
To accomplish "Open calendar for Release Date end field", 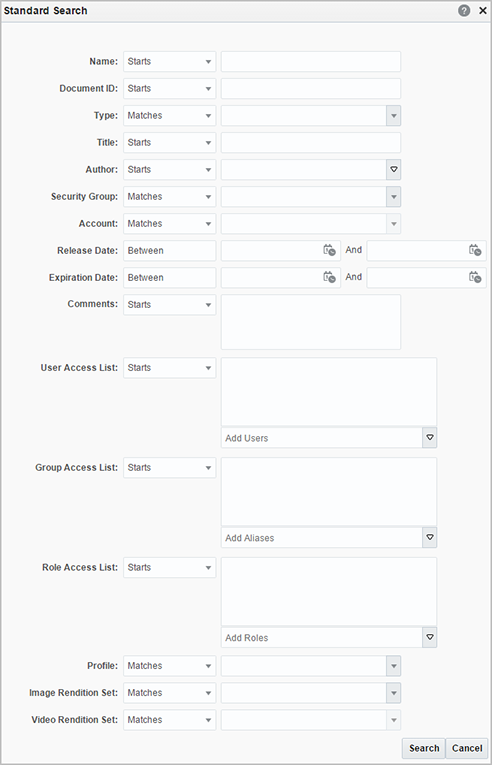I will (x=475, y=250).
